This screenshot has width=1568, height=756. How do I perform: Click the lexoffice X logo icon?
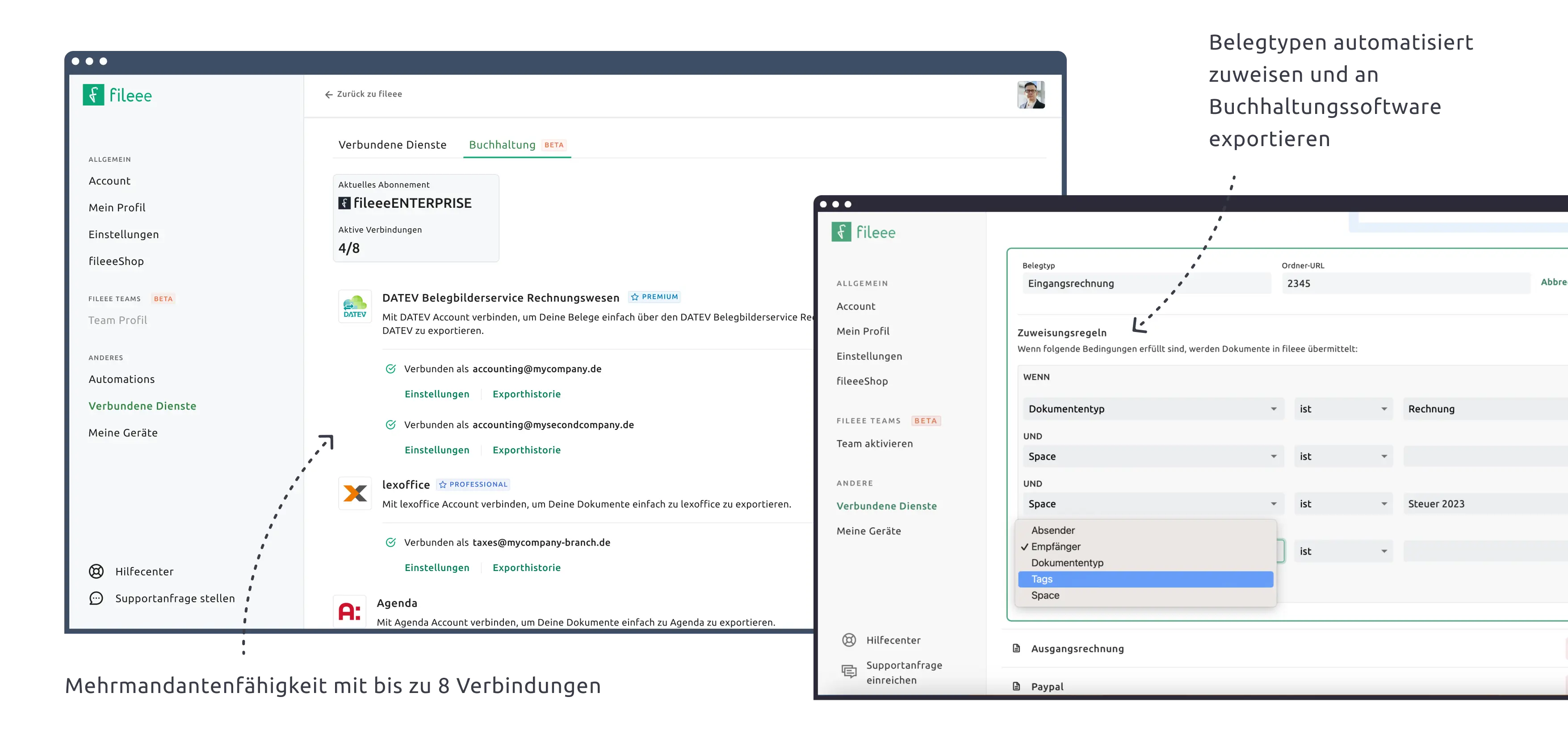coord(355,493)
